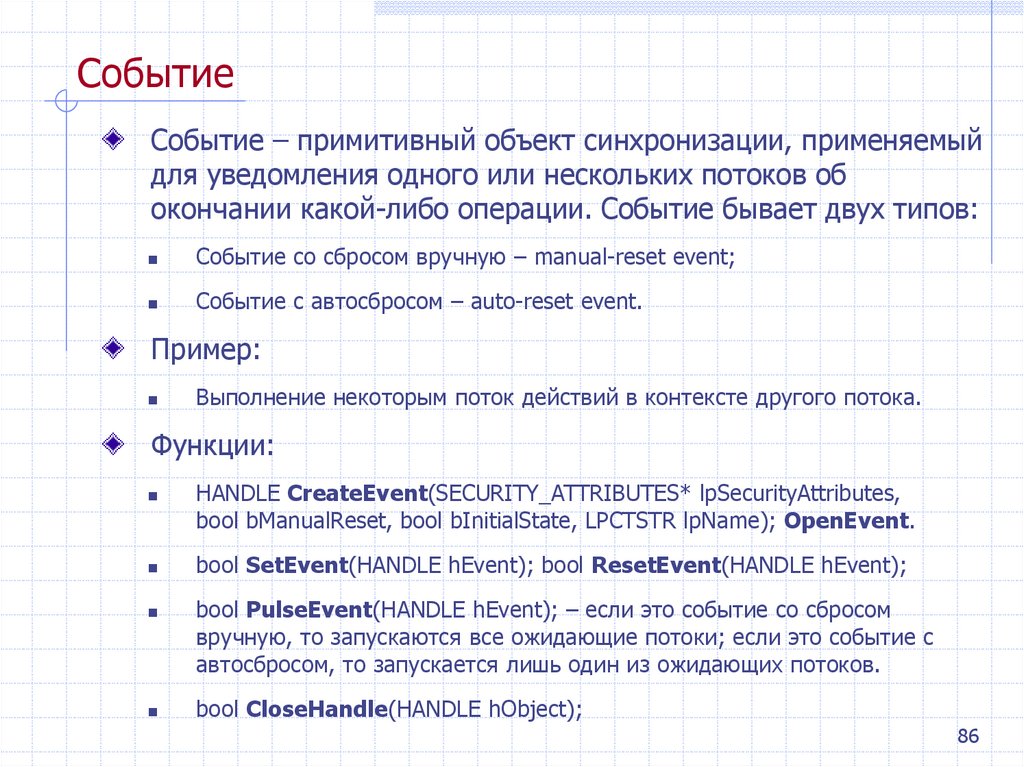Click the bold word "ResetEvent"
Image resolution: width=1024 pixels, height=767 pixels.
click(656, 565)
